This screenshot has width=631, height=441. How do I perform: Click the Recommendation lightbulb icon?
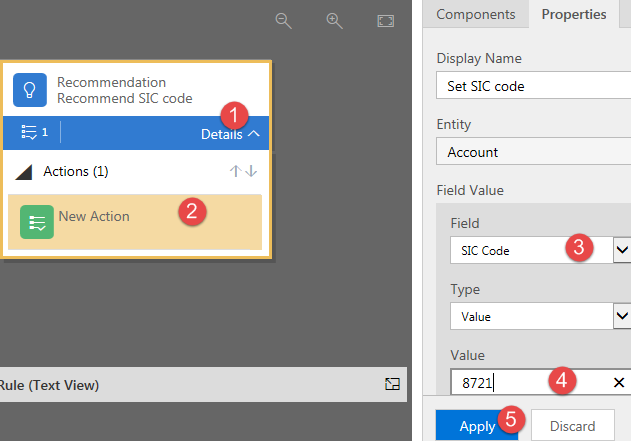coord(30,90)
